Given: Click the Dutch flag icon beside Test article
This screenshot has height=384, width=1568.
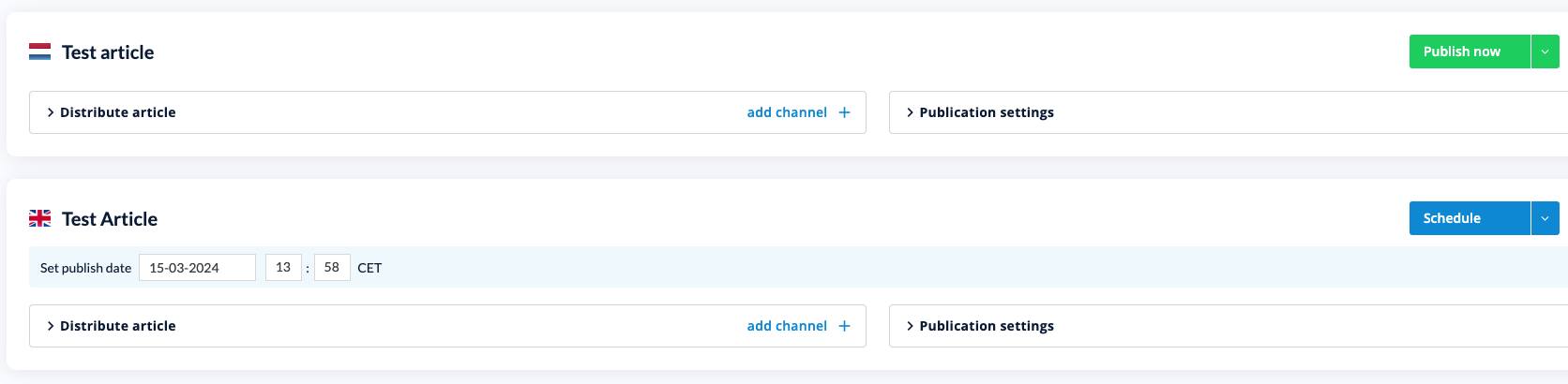Looking at the screenshot, I should click(39, 52).
